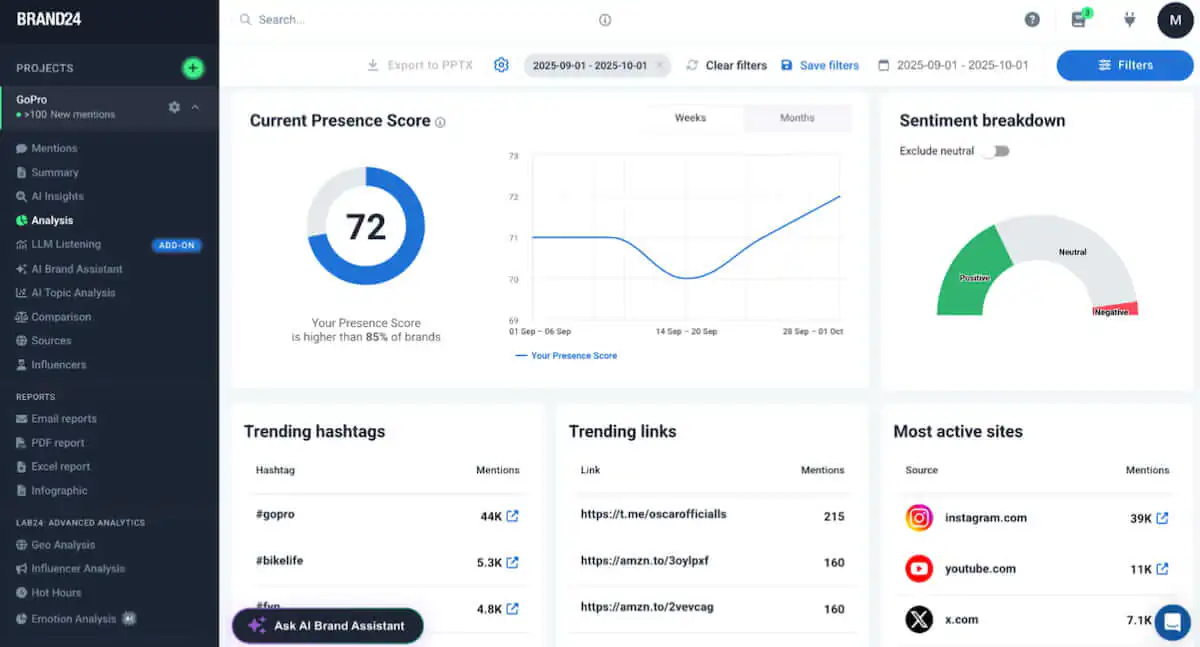
Task: Open the Influencers section
Action: point(57,364)
